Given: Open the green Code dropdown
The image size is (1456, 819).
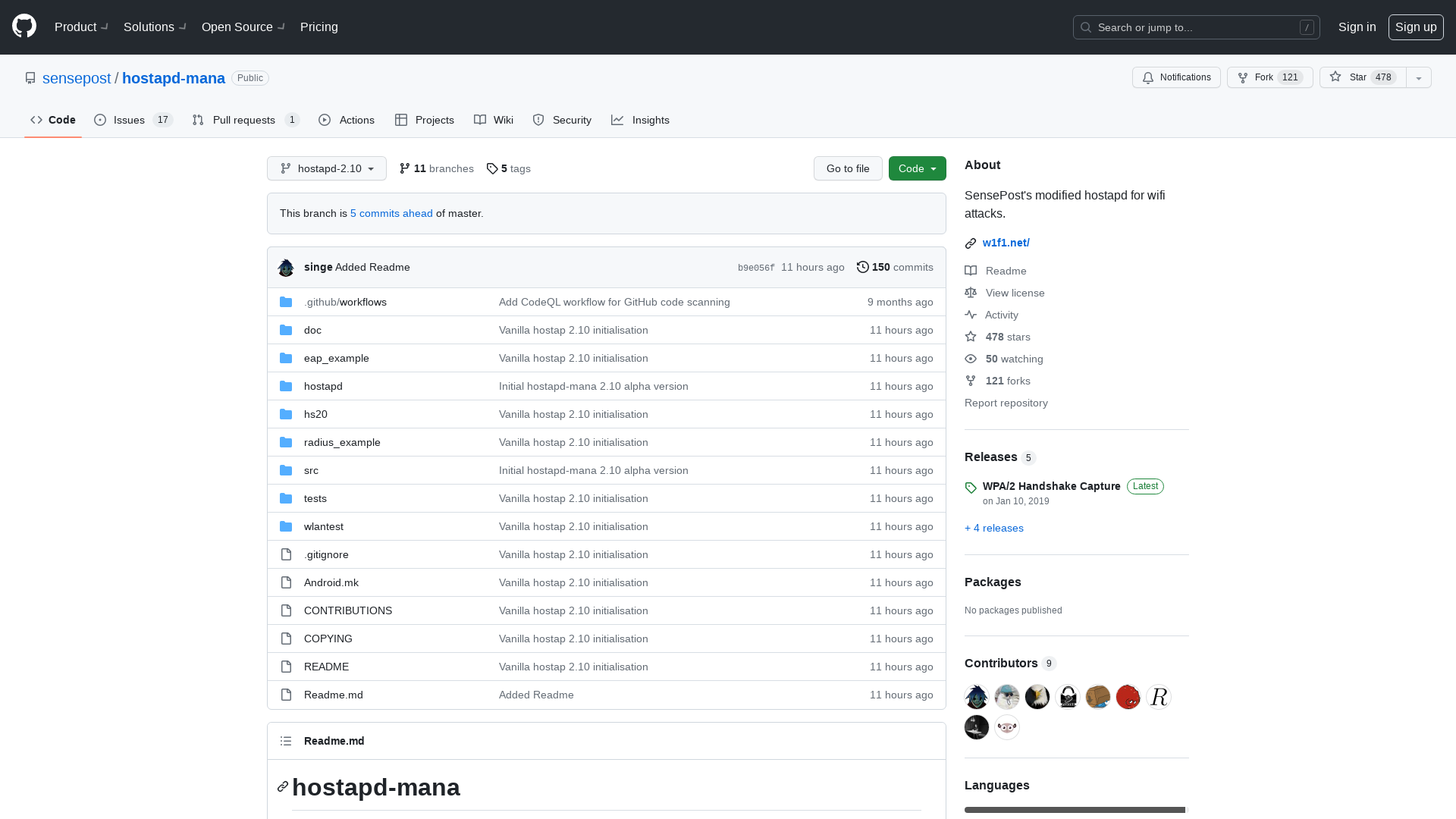Looking at the screenshot, I should 918,168.
